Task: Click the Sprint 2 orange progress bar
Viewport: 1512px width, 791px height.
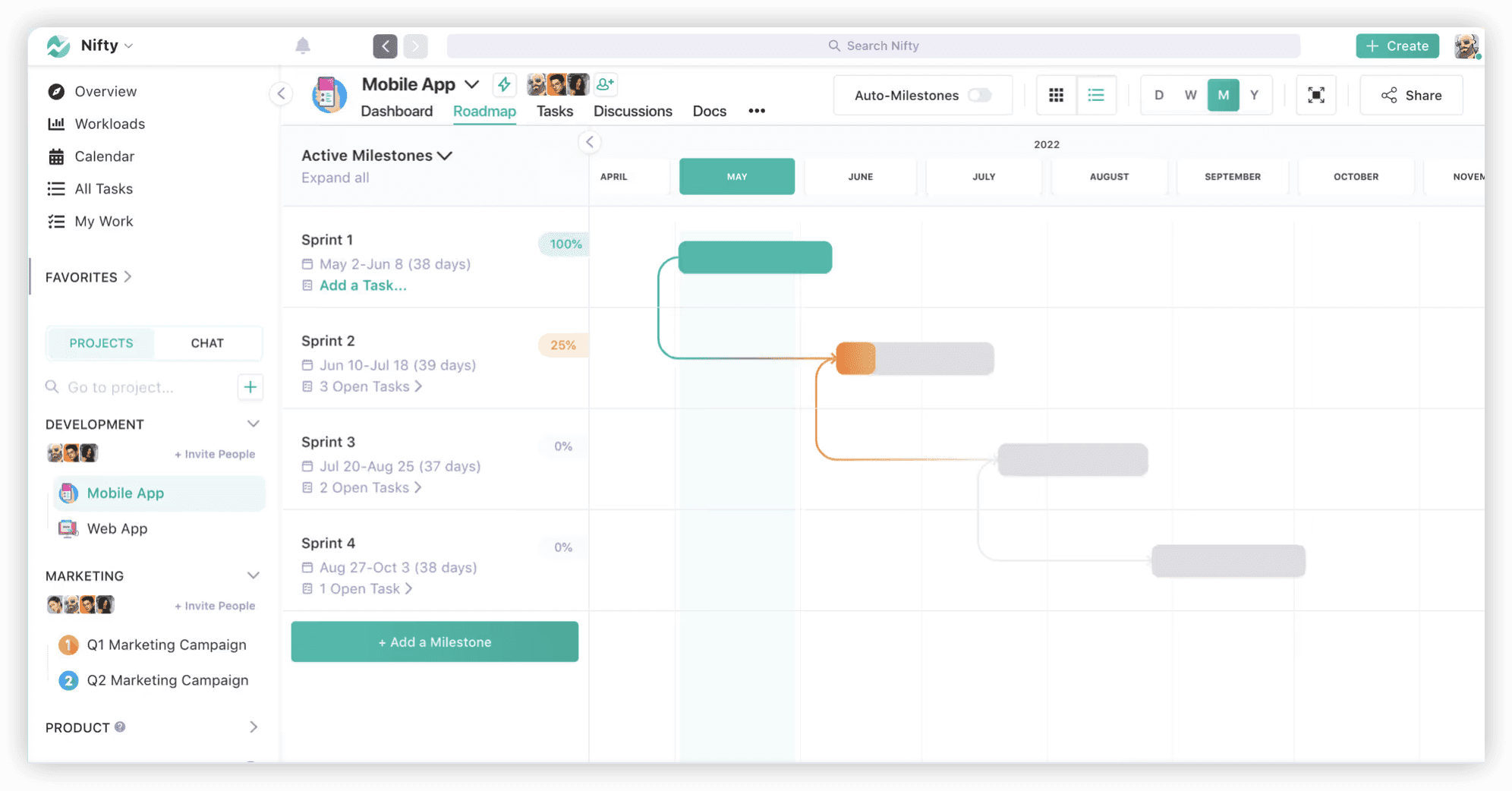Action: pyautogui.click(x=856, y=359)
